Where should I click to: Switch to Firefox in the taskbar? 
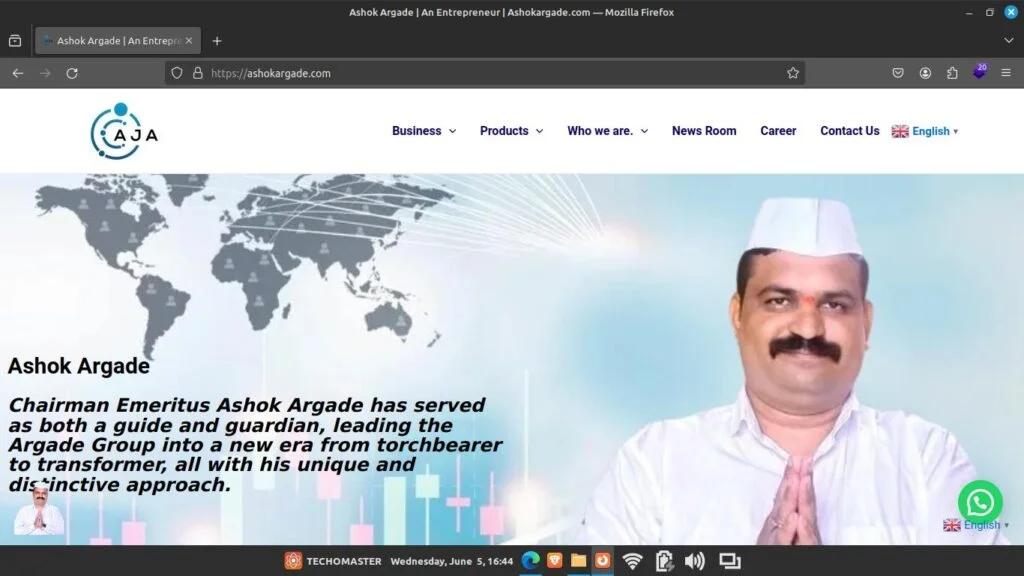(602, 560)
